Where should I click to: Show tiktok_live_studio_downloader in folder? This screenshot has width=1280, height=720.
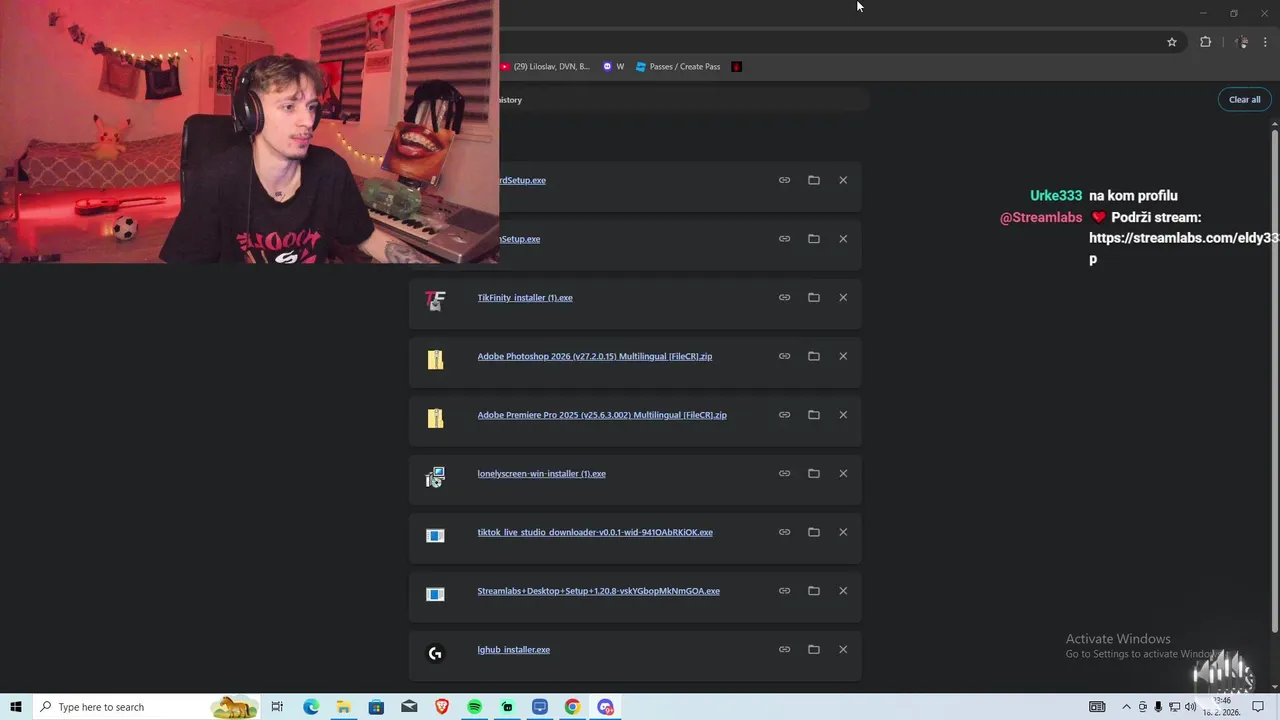click(813, 532)
